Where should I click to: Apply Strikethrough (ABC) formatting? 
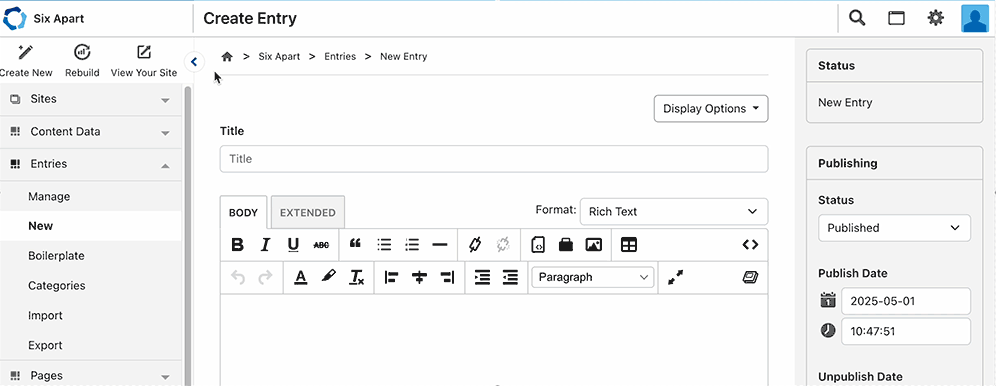pos(321,244)
